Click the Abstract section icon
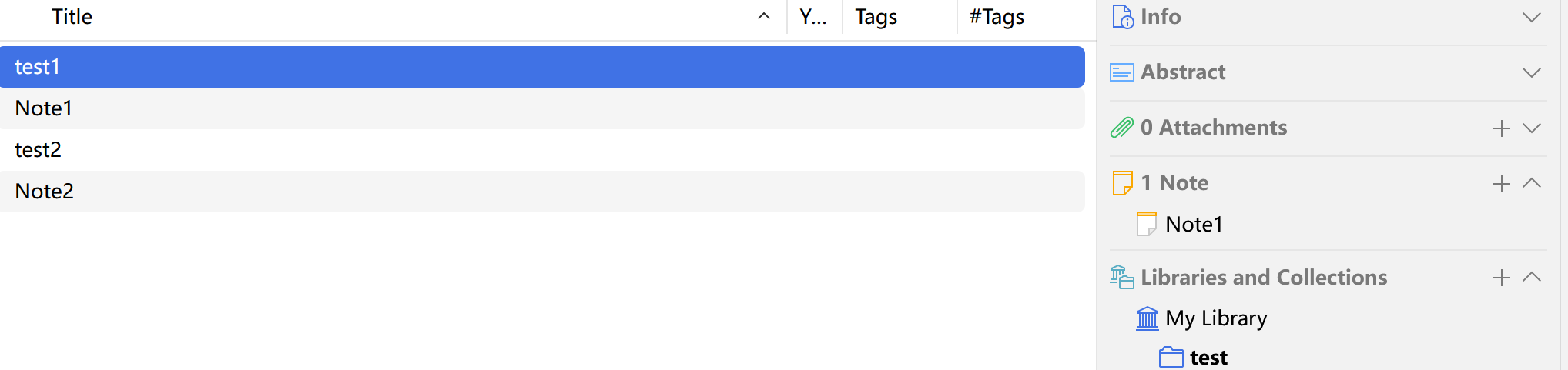The image size is (1568, 370). [x=1122, y=72]
